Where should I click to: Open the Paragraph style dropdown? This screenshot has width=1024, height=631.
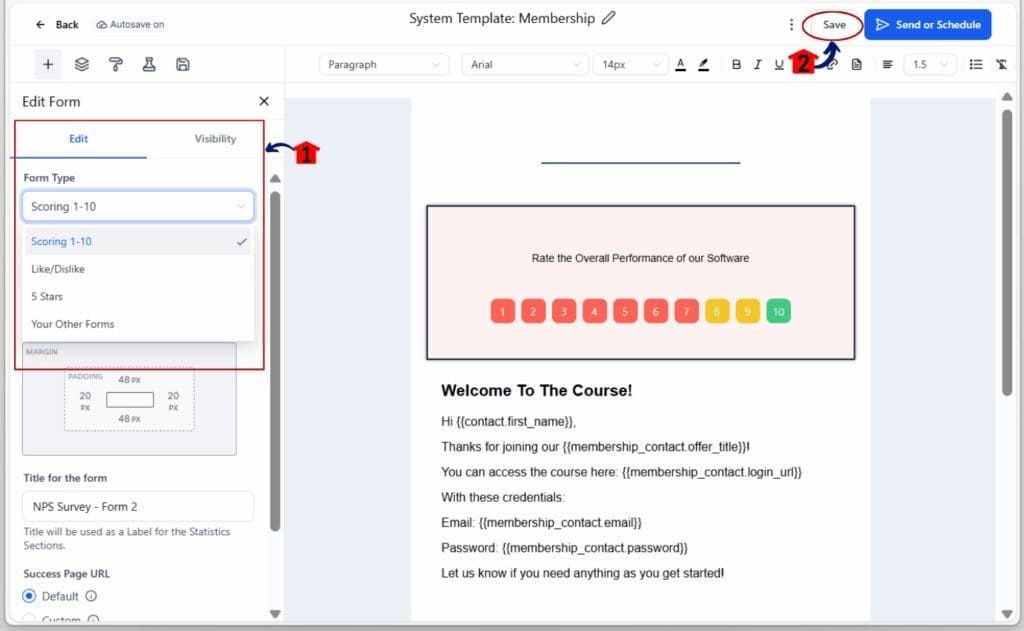point(384,64)
